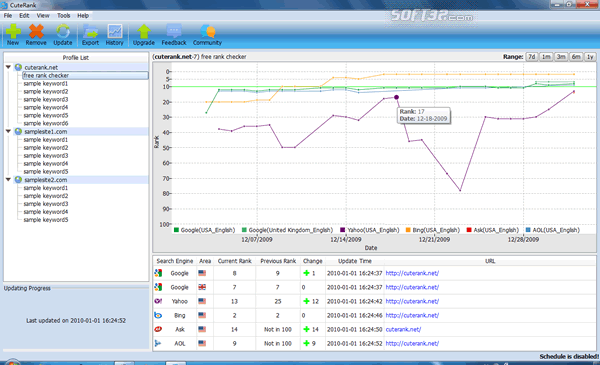This screenshot has width=600, height=365.
Task: Open the Yahoo row cuterank.net URL link
Action: click(x=412, y=301)
